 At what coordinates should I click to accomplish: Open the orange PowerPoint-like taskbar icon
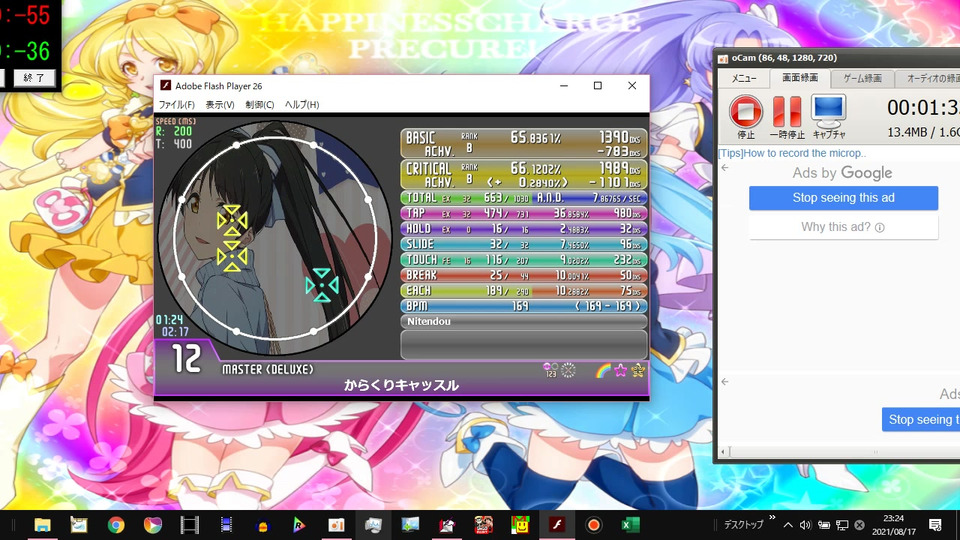click(336, 525)
